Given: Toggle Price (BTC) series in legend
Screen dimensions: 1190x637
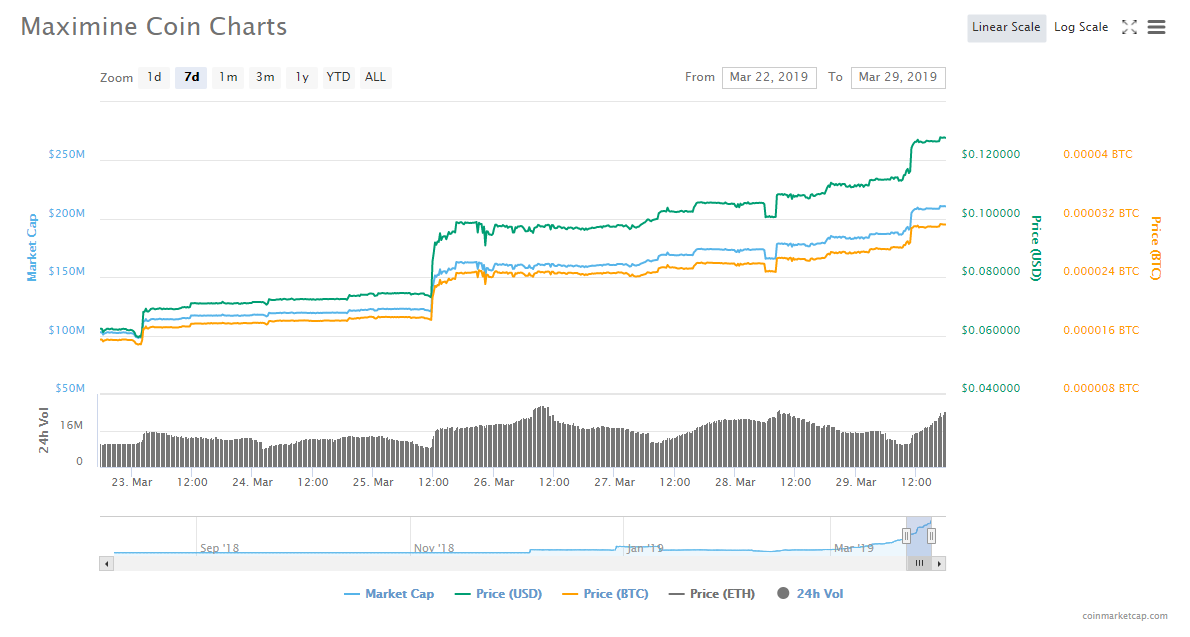Looking at the screenshot, I should point(606,594).
